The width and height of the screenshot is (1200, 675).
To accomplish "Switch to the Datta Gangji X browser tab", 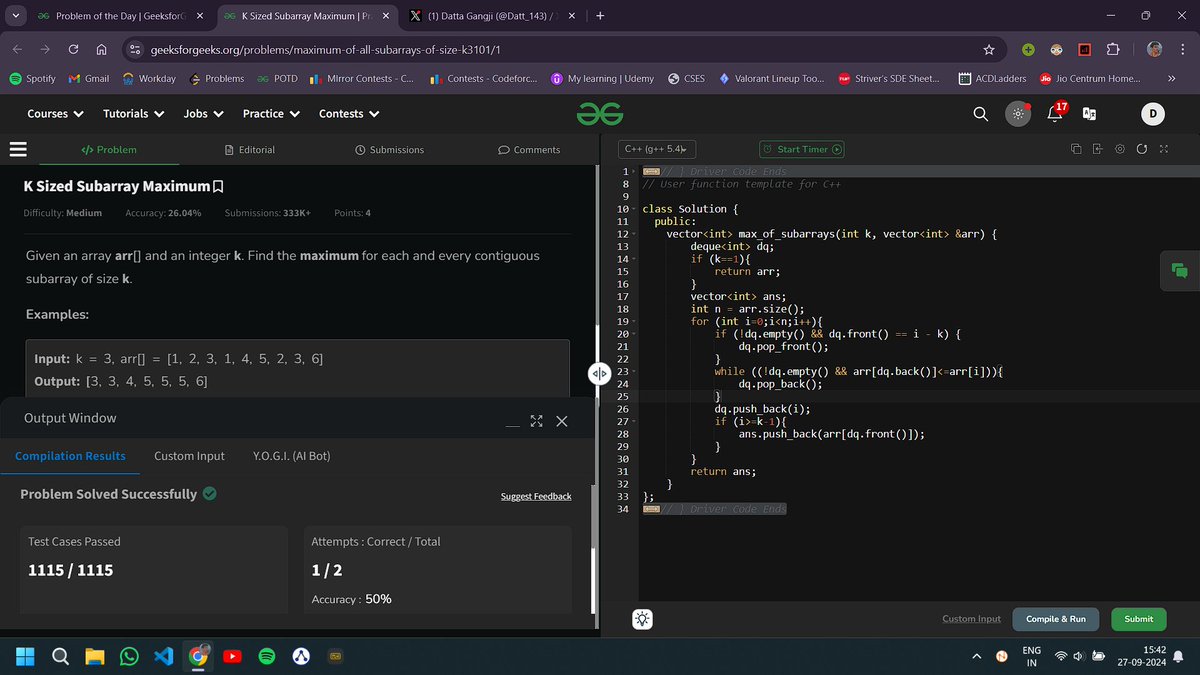I will coord(490,16).
